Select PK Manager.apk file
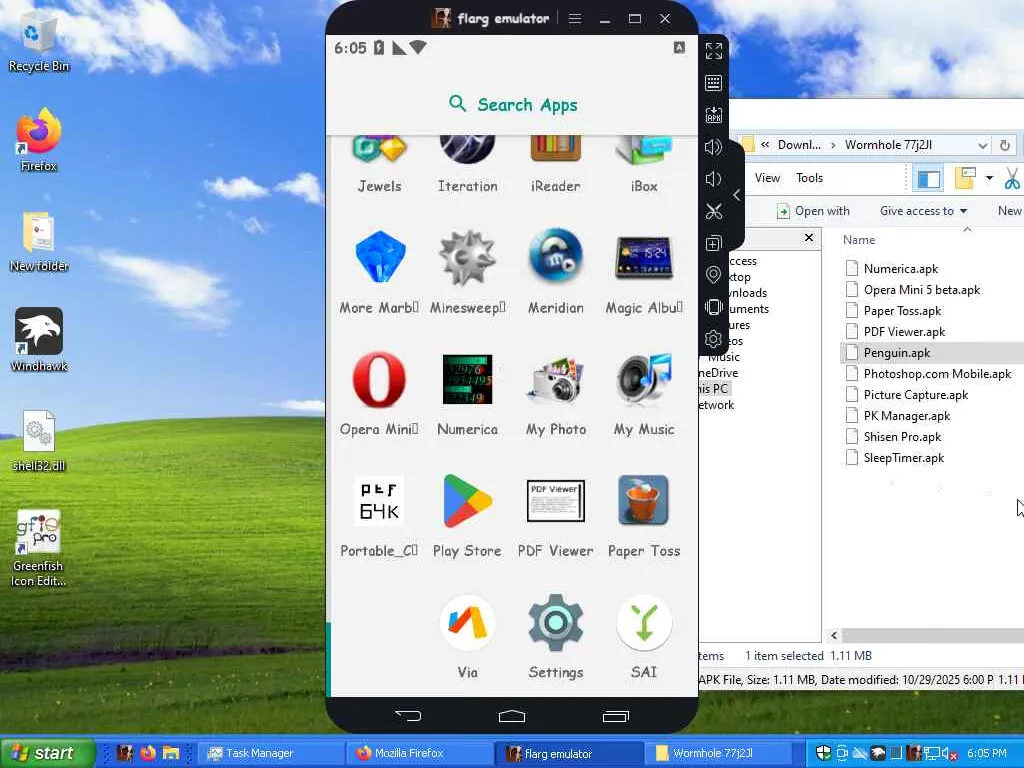Viewport: 1024px width, 768px height. (906, 415)
